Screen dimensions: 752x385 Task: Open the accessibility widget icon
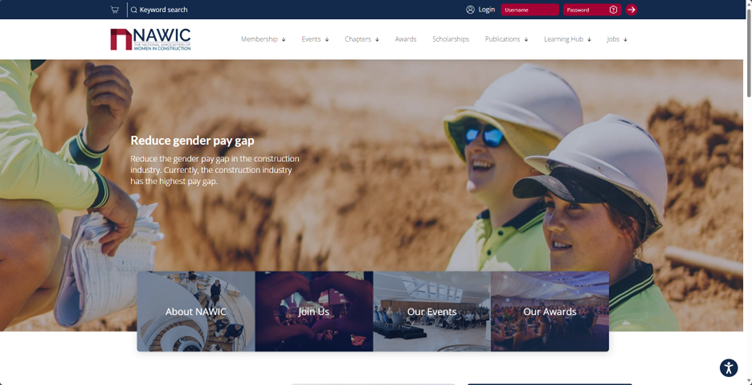pyautogui.click(x=728, y=368)
